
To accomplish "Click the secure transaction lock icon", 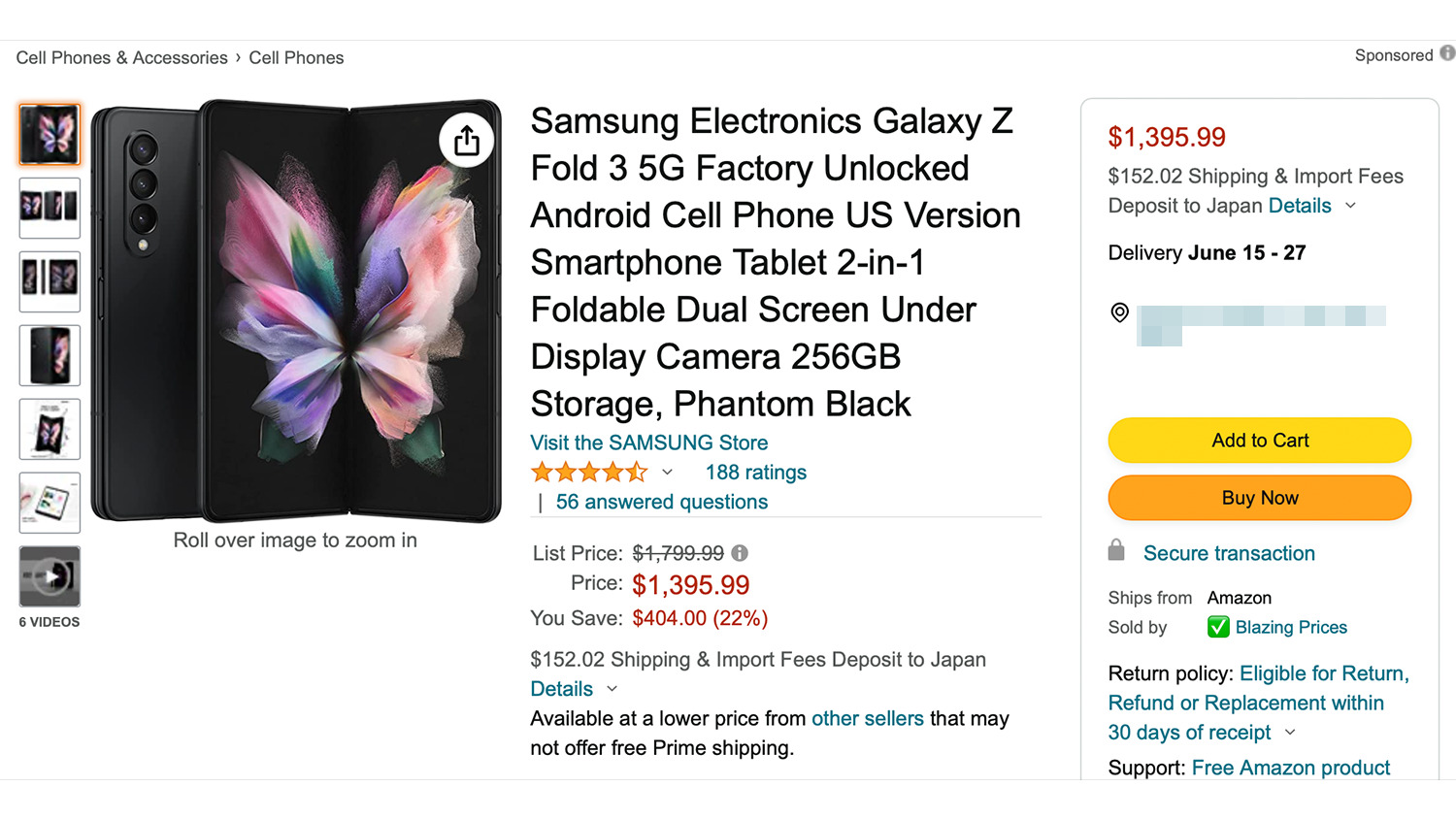I will tap(1116, 551).
